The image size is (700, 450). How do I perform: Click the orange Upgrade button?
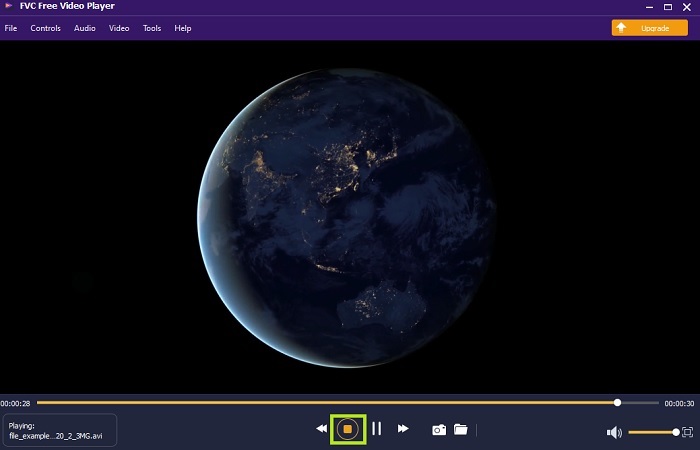pos(650,28)
